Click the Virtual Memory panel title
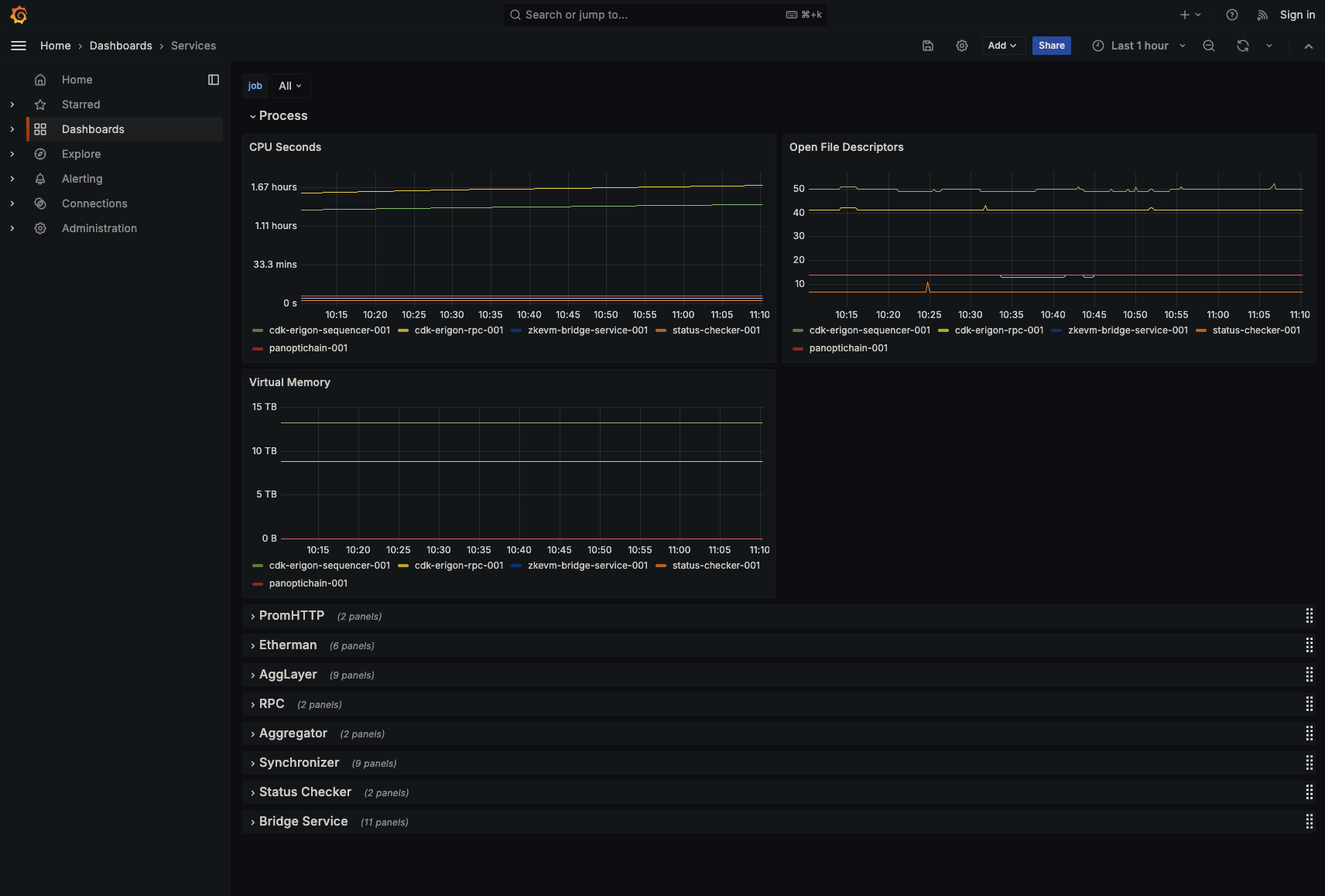The height and width of the screenshot is (896, 1325). pyautogui.click(x=289, y=382)
